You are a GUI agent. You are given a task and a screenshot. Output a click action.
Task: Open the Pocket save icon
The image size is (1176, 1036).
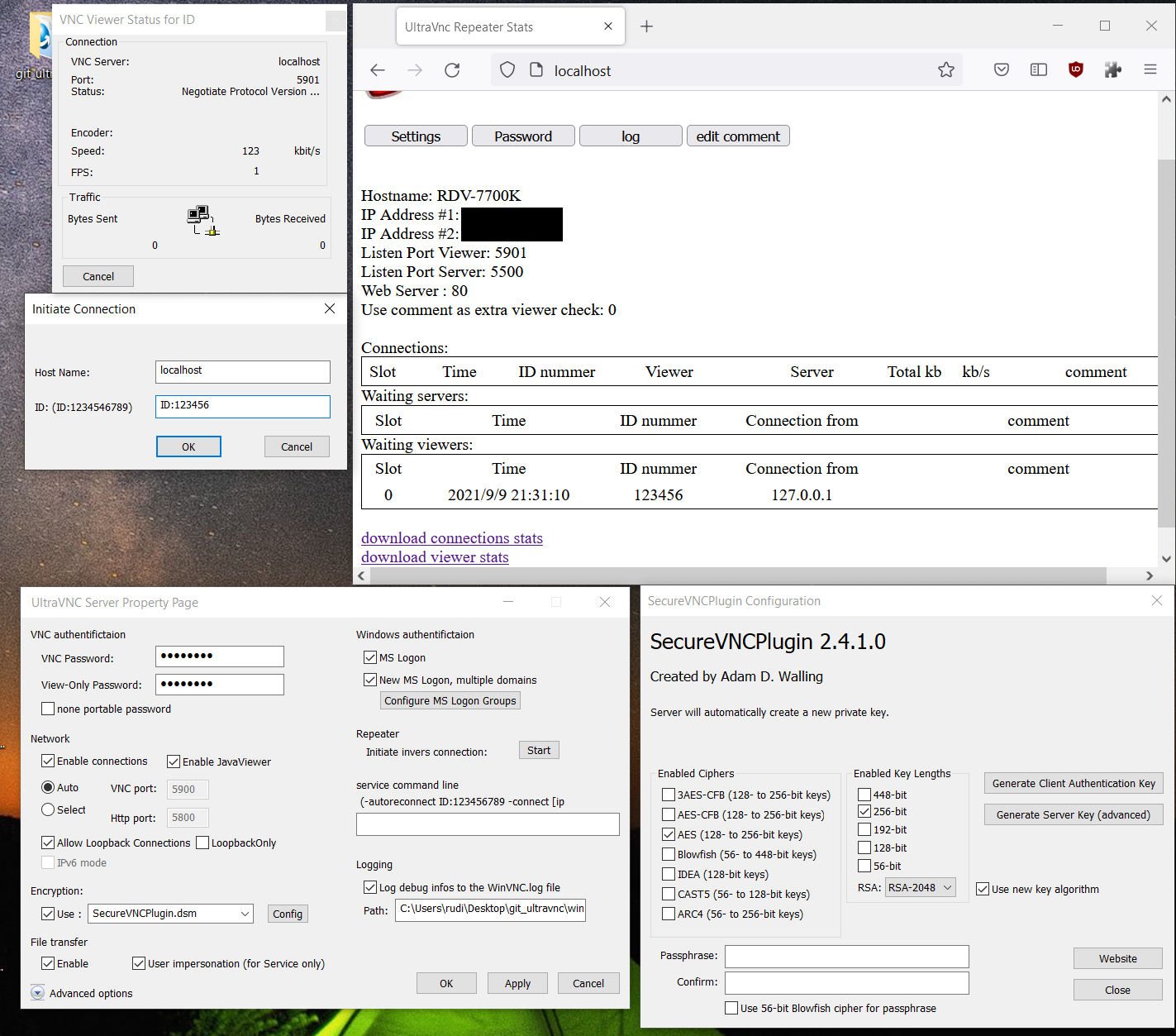point(1002,70)
